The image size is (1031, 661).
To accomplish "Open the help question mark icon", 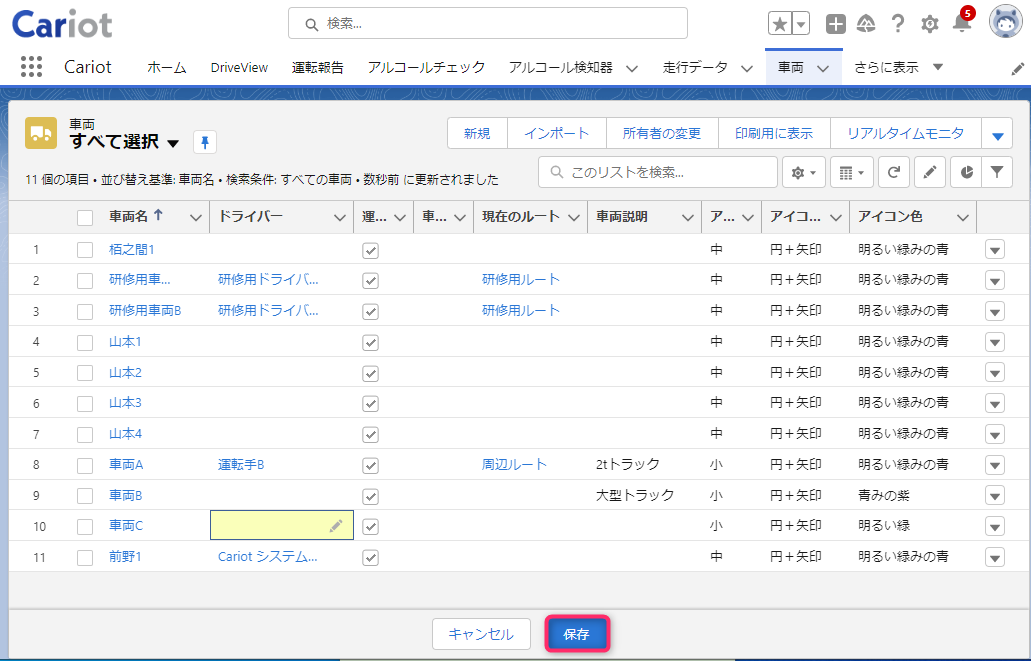I will [x=898, y=24].
